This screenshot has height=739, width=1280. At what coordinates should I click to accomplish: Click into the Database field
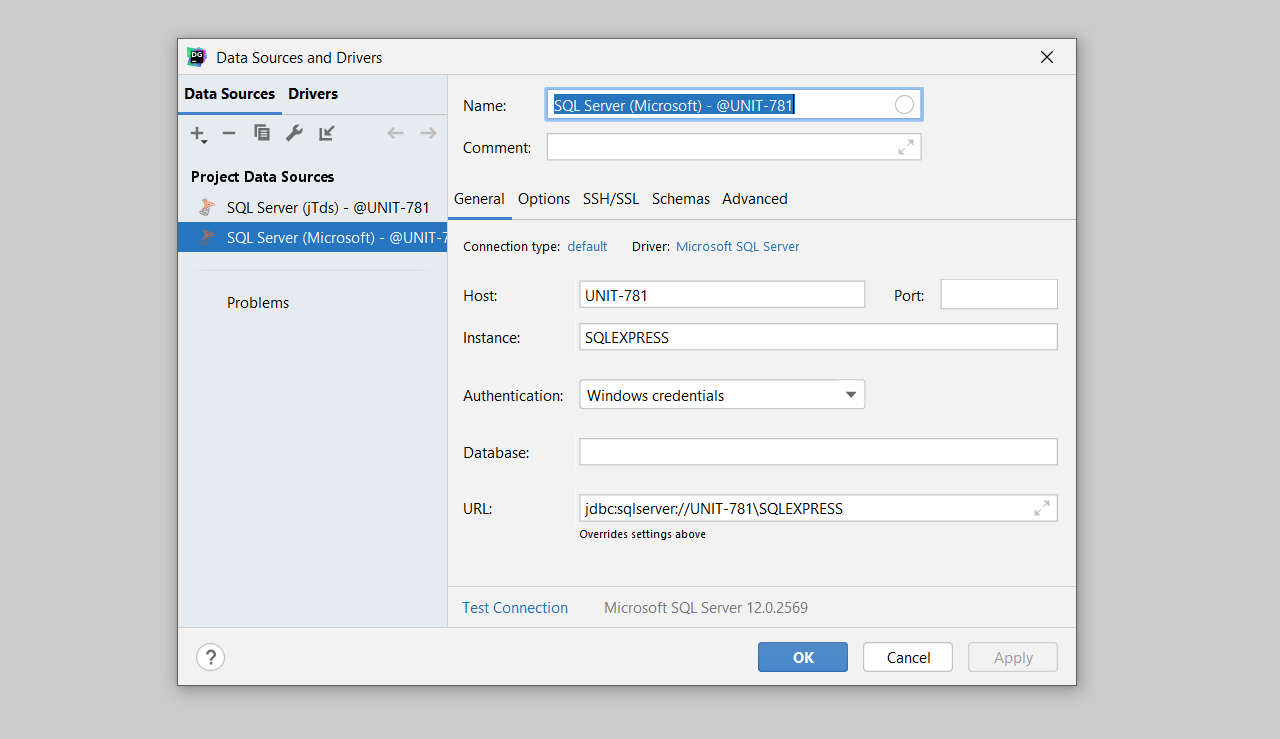pyautogui.click(x=818, y=452)
